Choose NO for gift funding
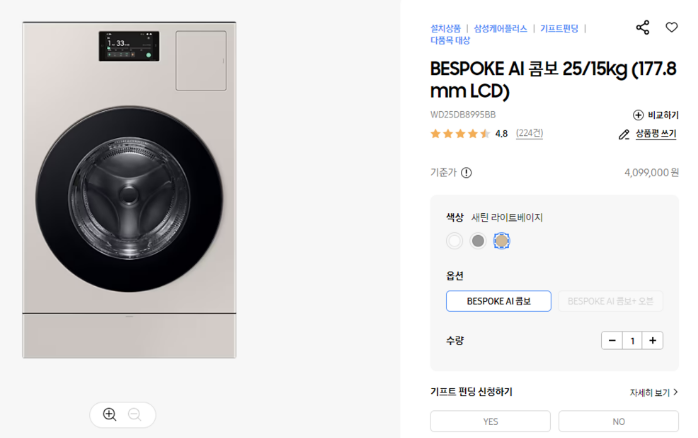This screenshot has width=698, height=438. click(x=618, y=421)
